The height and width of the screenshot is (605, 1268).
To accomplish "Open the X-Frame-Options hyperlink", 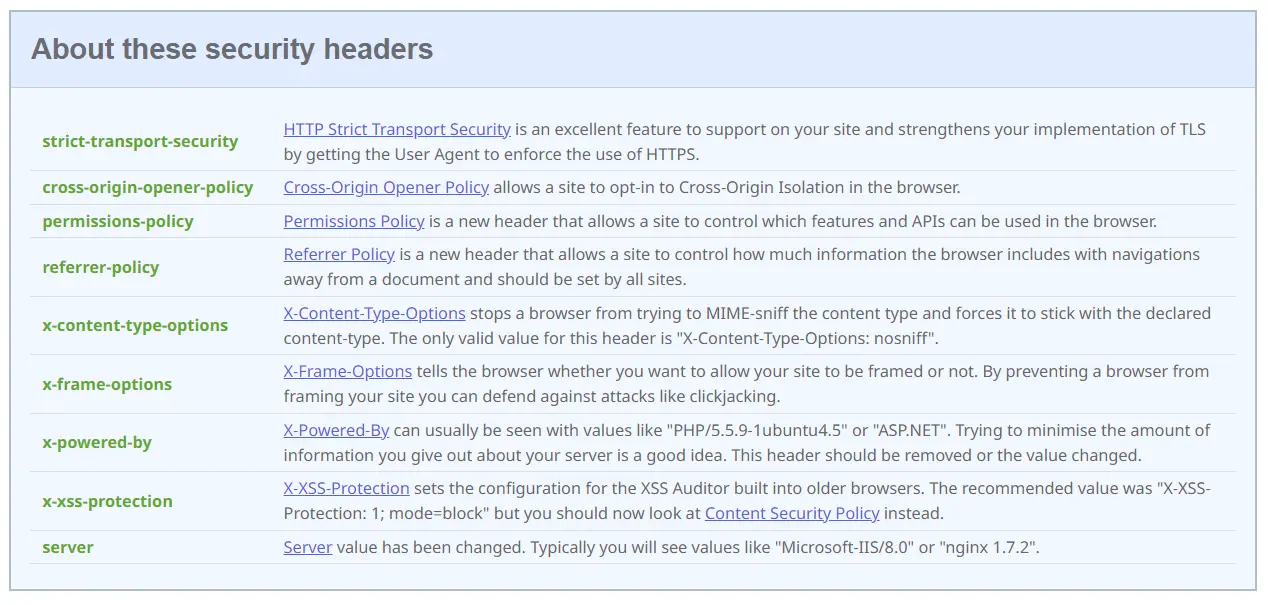I will [347, 372].
